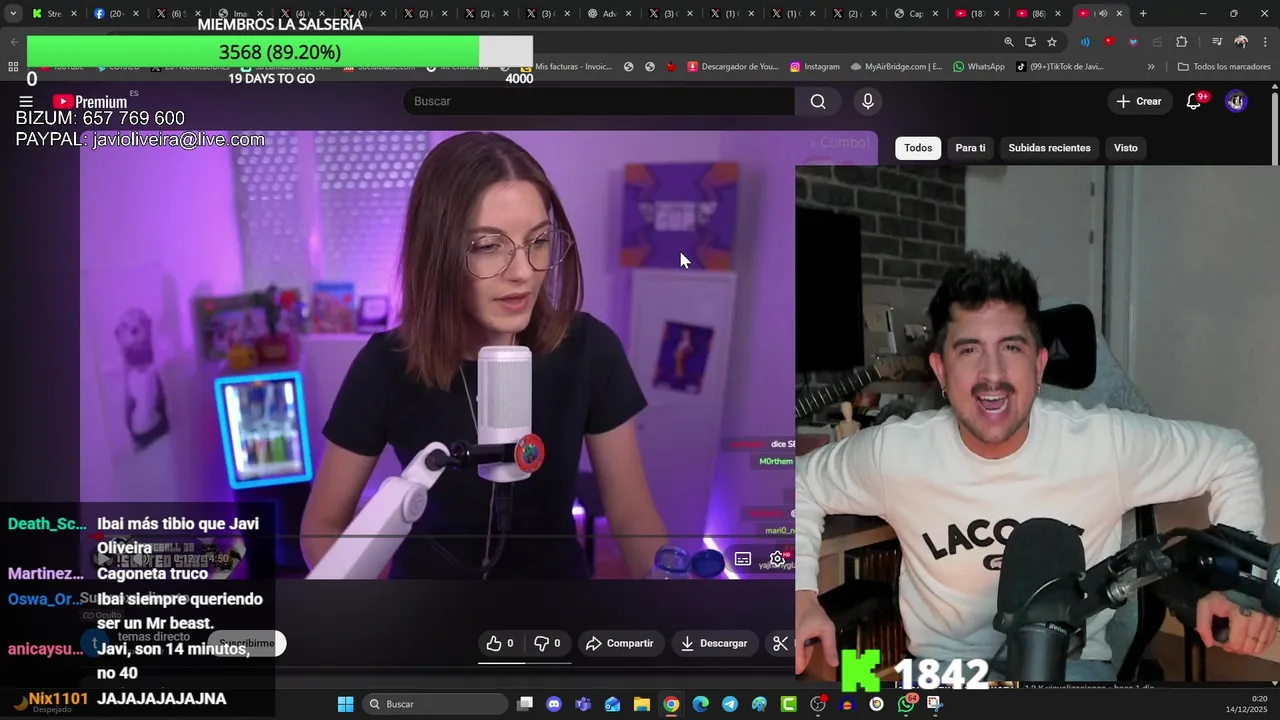Open the Mis facturas - Invoic... bookmark
This screenshot has width=1280, height=720.
[567, 67]
